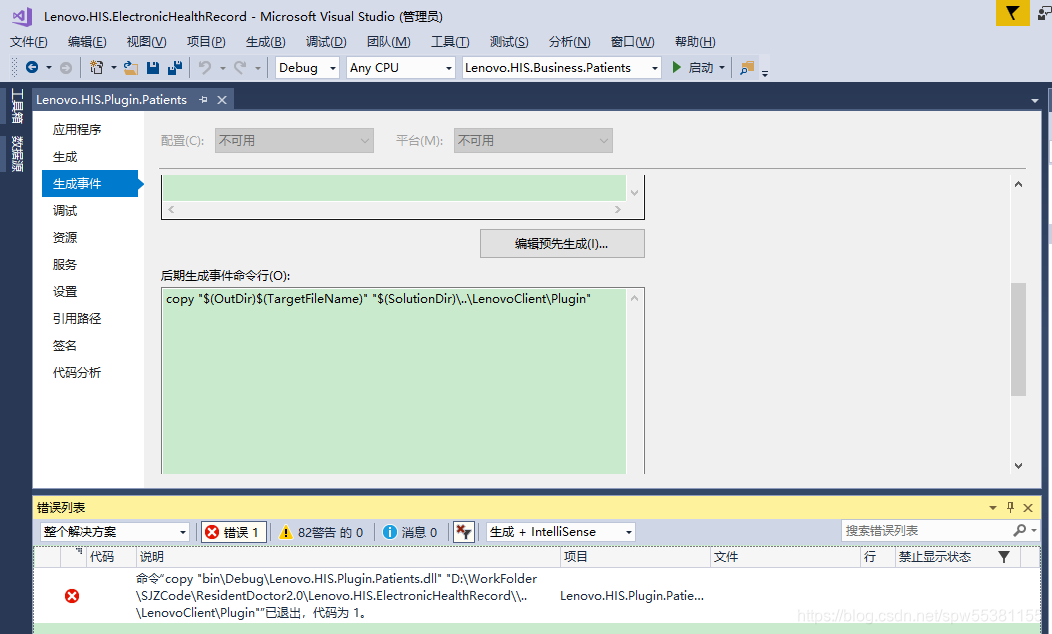Expand the 启动 button dropdown arrow
The width and height of the screenshot is (1052, 634).
pos(722,68)
